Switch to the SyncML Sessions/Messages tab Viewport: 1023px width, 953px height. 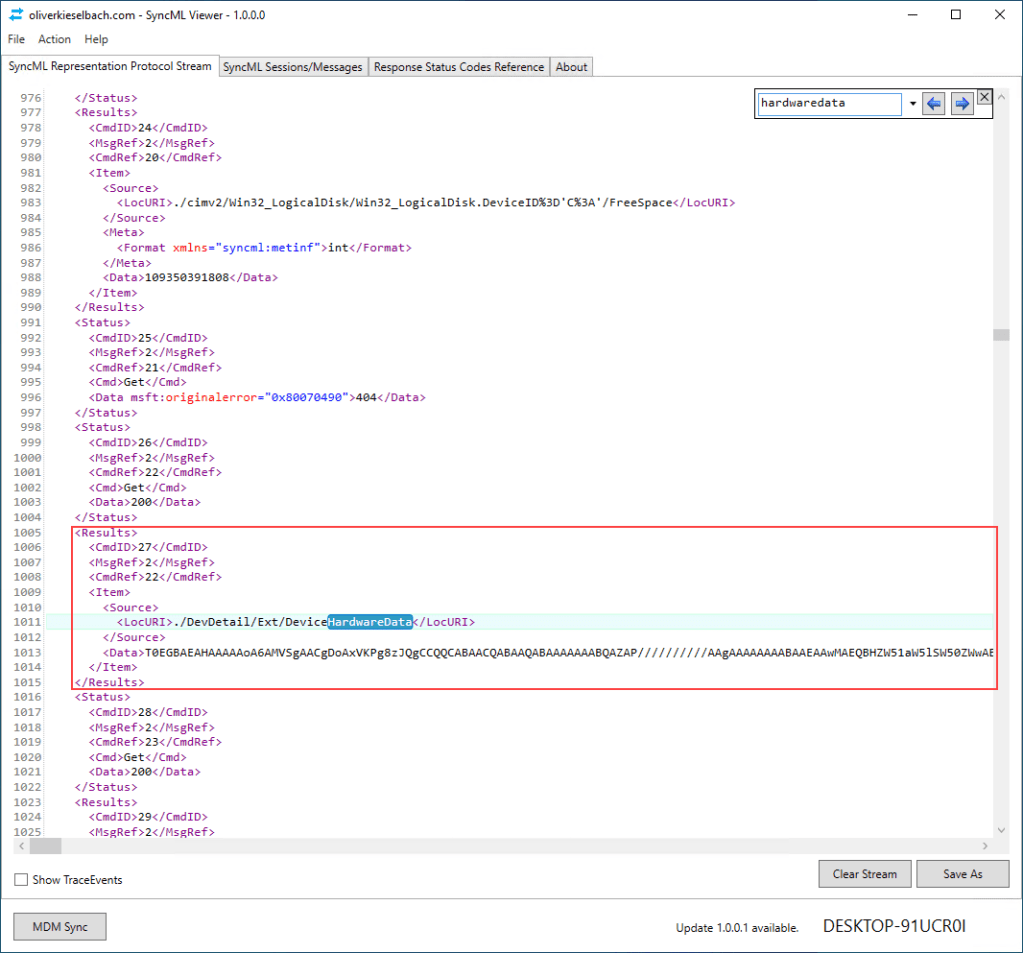(x=291, y=66)
